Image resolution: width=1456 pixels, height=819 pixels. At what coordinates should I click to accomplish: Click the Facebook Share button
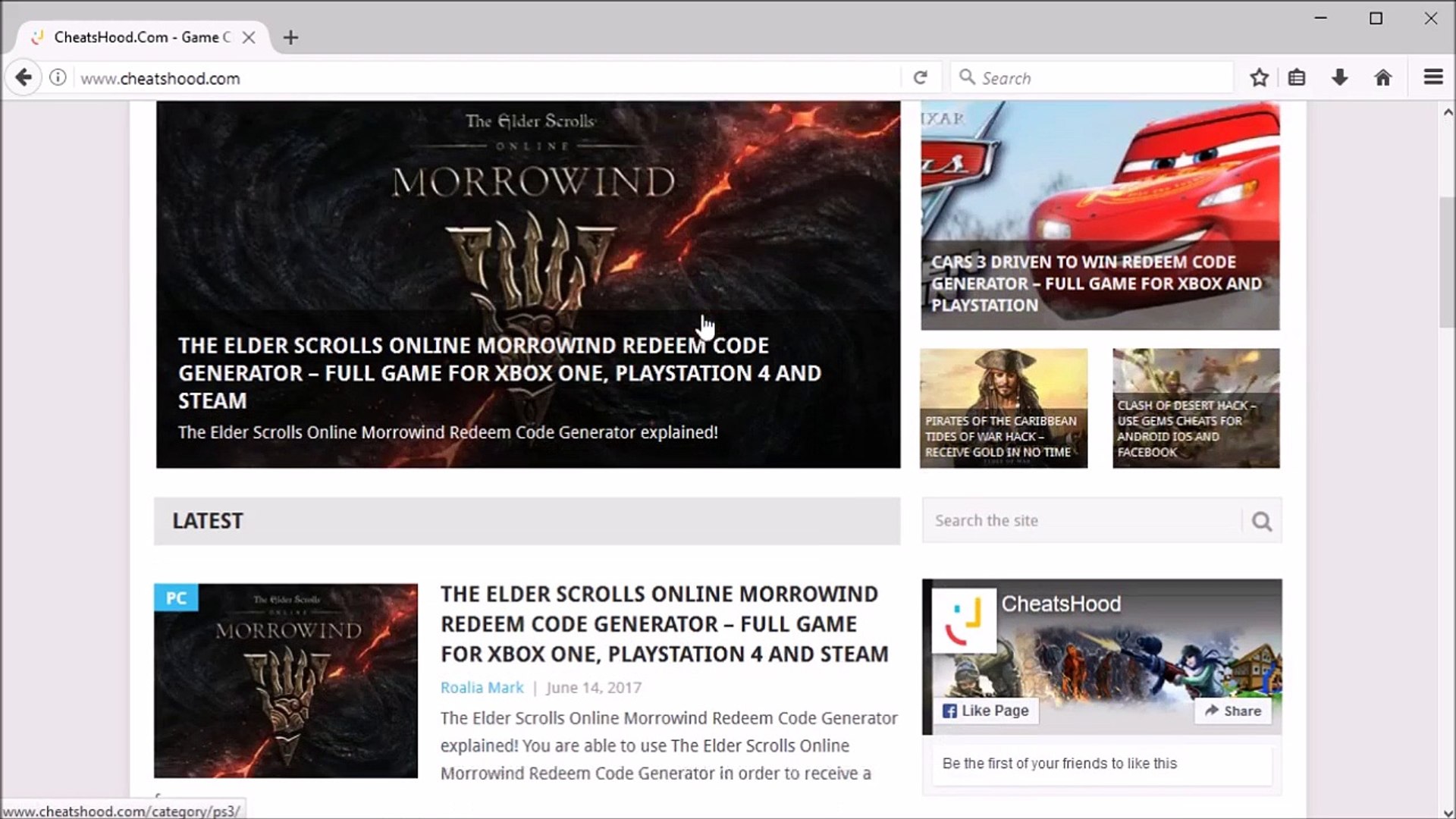pyautogui.click(x=1233, y=711)
